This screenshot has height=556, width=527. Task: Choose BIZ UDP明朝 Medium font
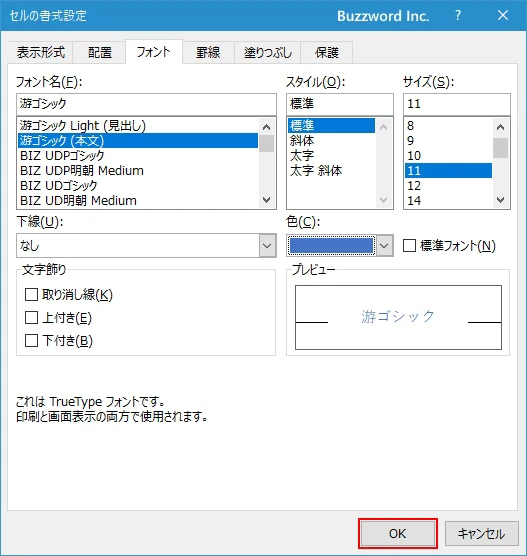(x=138, y=171)
